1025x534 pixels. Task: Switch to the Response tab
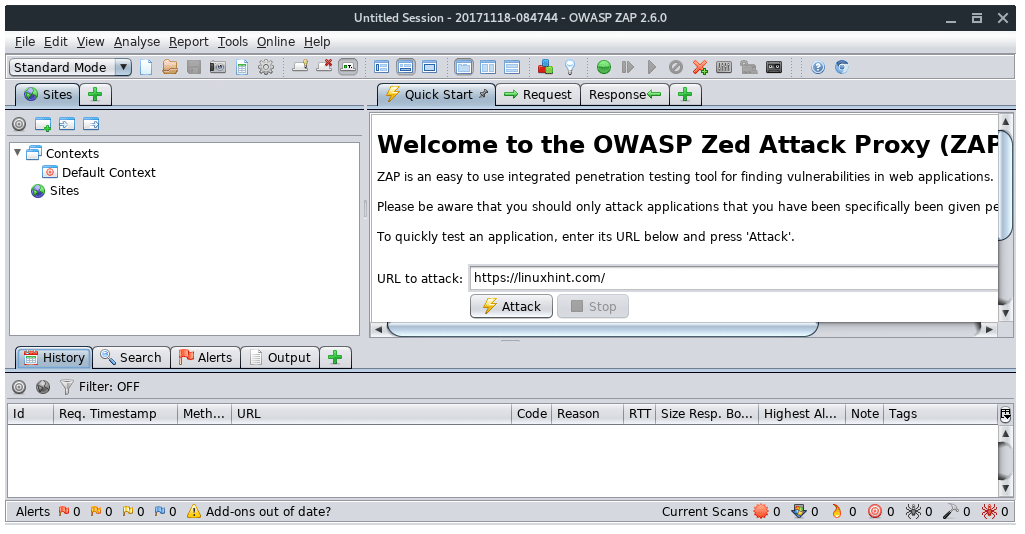624,95
